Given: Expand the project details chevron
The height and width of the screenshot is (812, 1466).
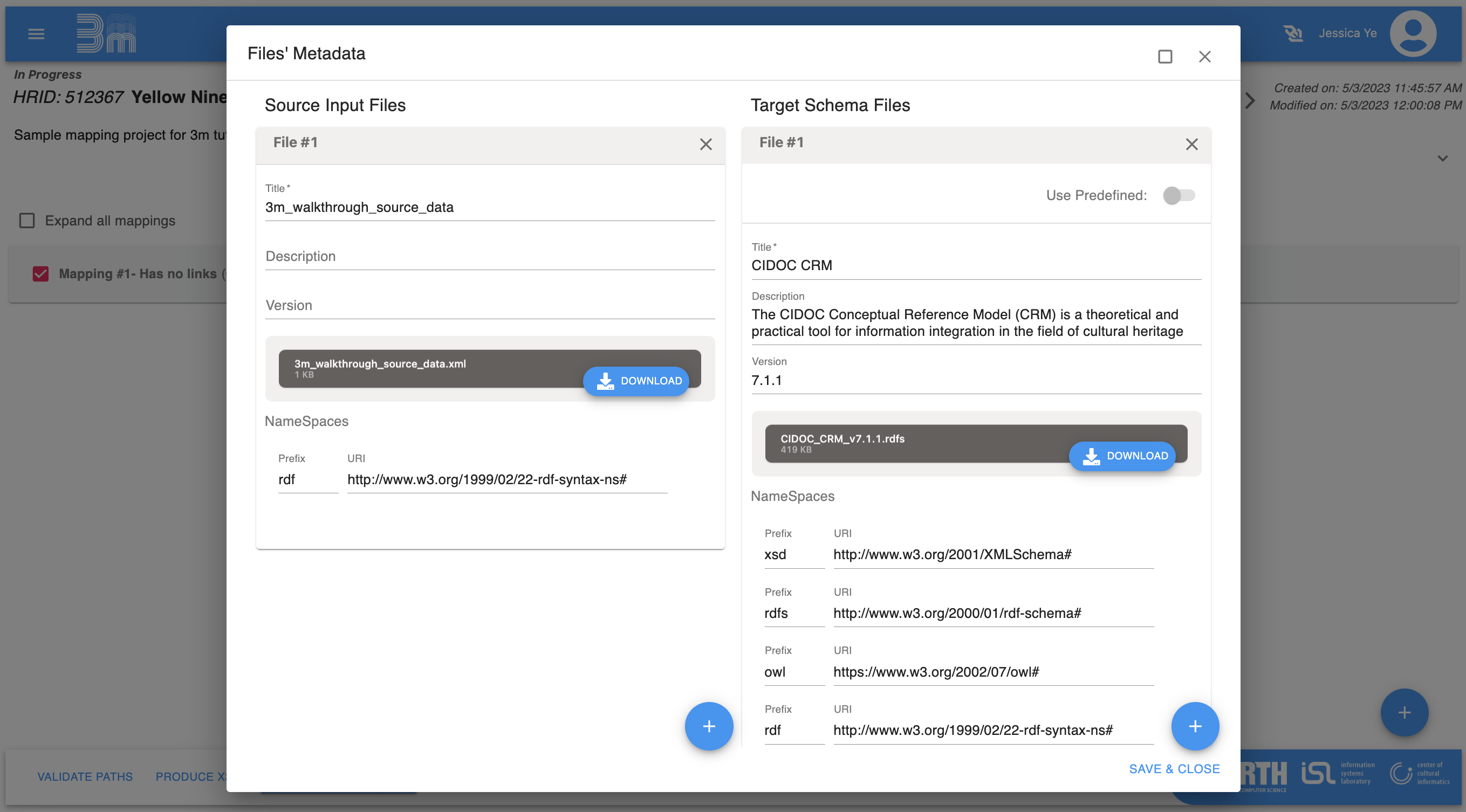Looking at the screenshot, I should pos(1442,158).
